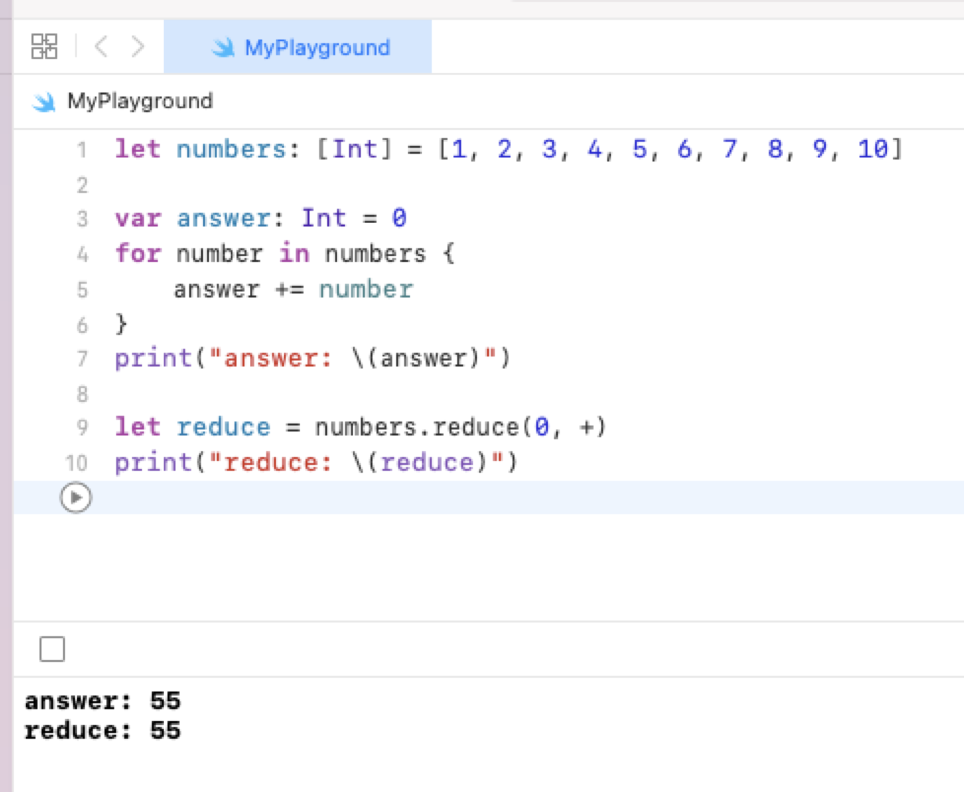The image size is (964, 792).
Task: Click 'for' keyword on line 4
Action: tap(138, 253)
